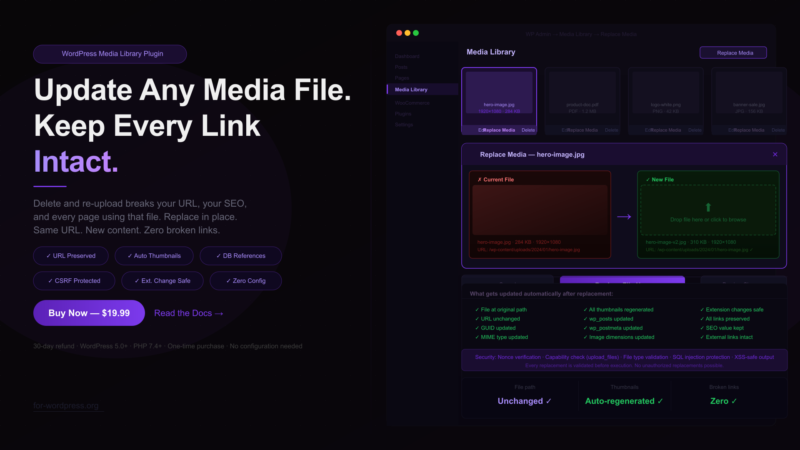Click the Zero Config feature pill

[246, 281]
